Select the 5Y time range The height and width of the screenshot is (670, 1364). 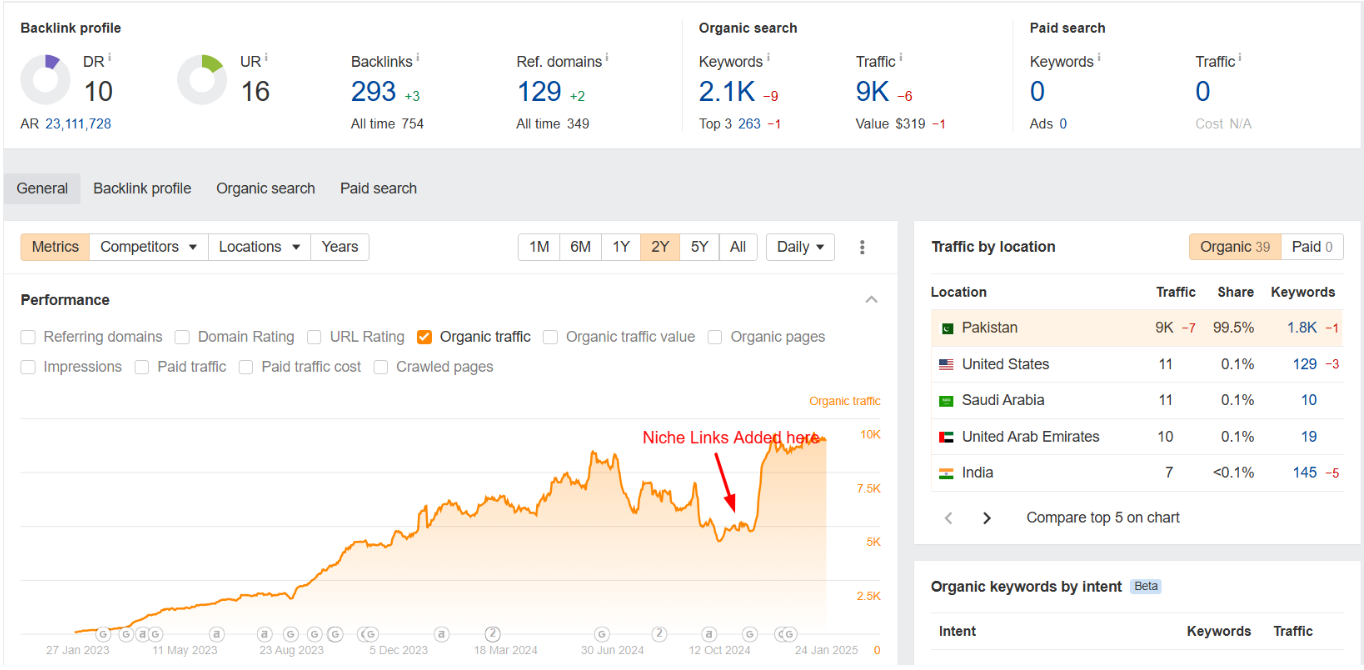pos(699,247)
